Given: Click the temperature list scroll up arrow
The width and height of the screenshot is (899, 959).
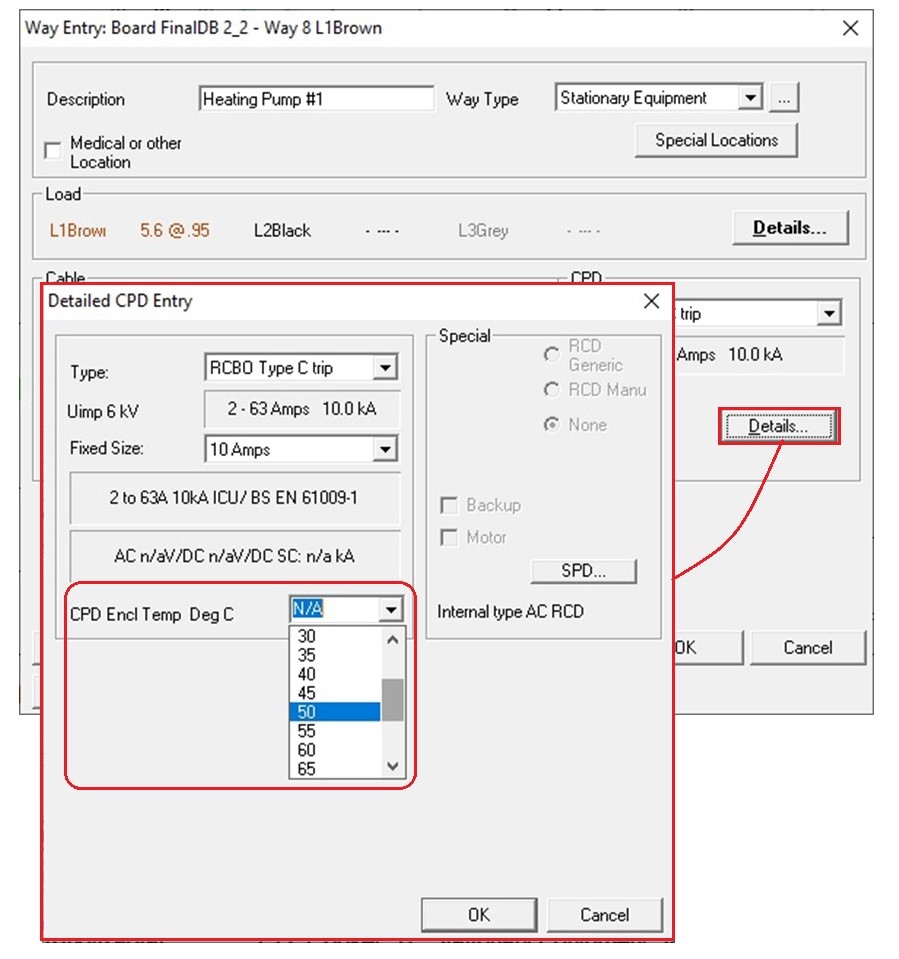Looking at the screenshot, I should (x=393, y=640).
